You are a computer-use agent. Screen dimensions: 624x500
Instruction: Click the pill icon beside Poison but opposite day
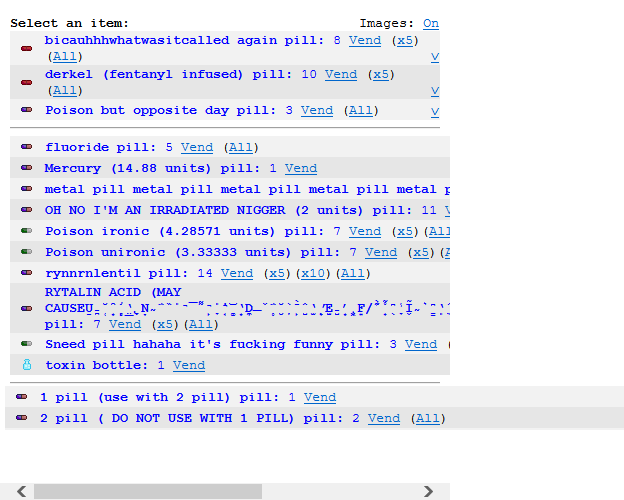pos(27,110)
